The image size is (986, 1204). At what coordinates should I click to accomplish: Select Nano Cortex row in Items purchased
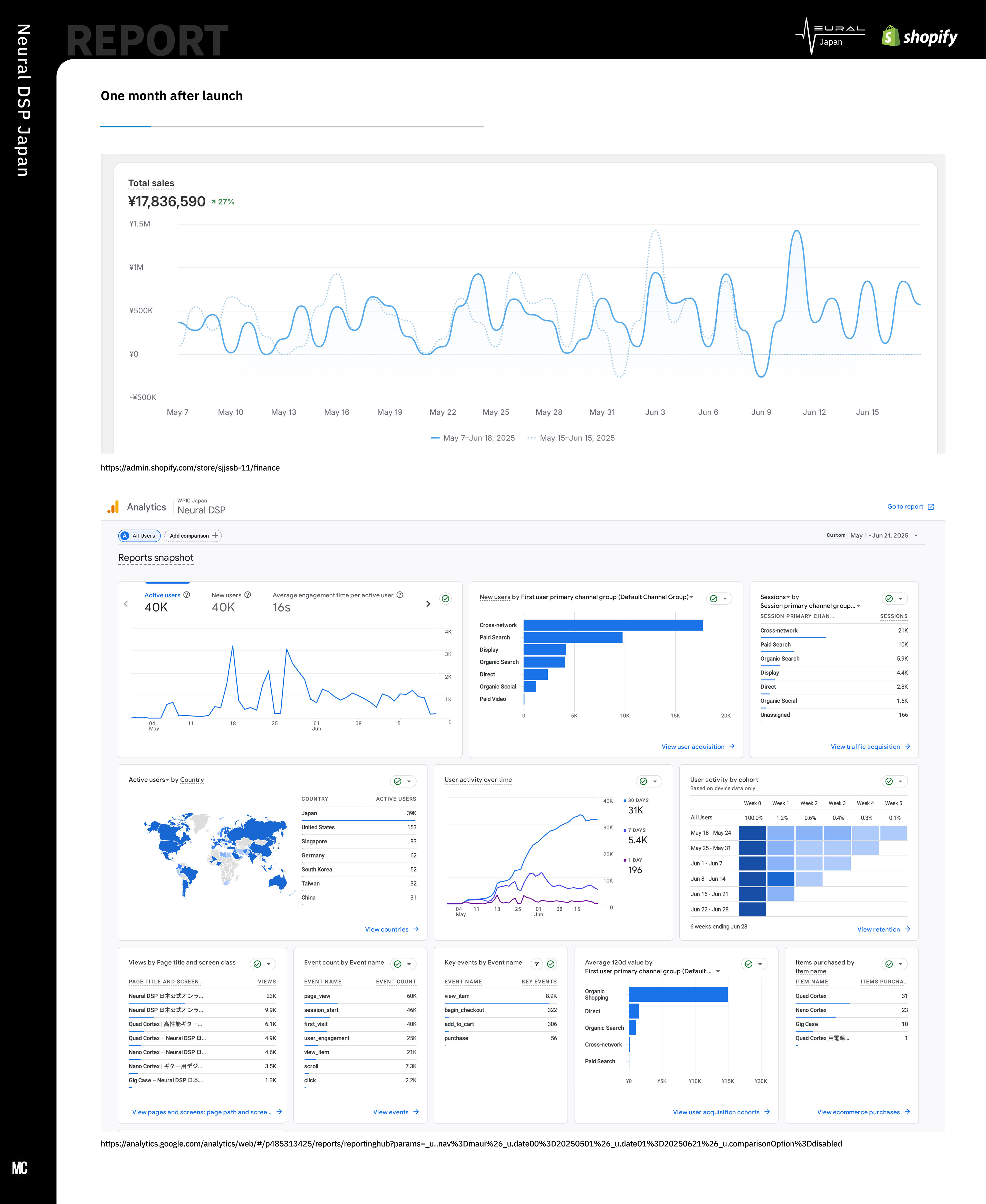tap(851, 1010)
